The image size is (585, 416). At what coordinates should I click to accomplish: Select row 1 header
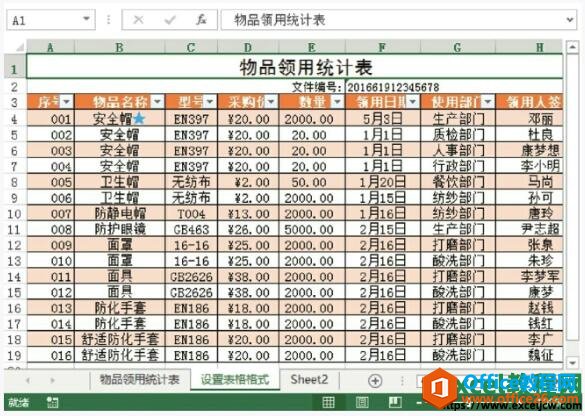[15, 67]
